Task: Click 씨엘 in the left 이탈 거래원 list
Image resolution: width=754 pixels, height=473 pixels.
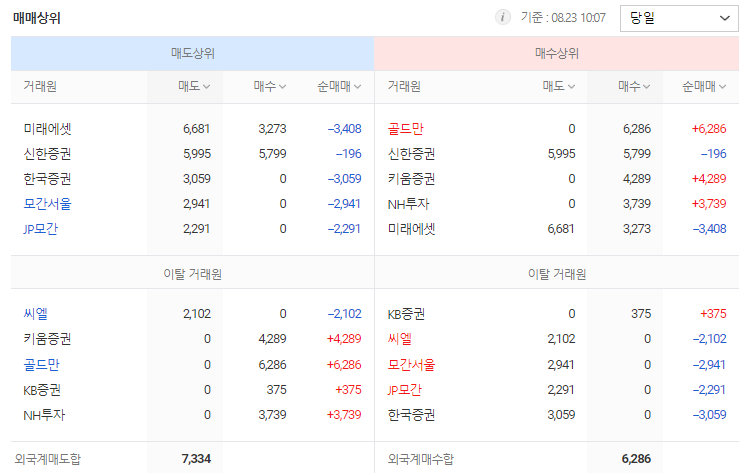Action: 35,314
